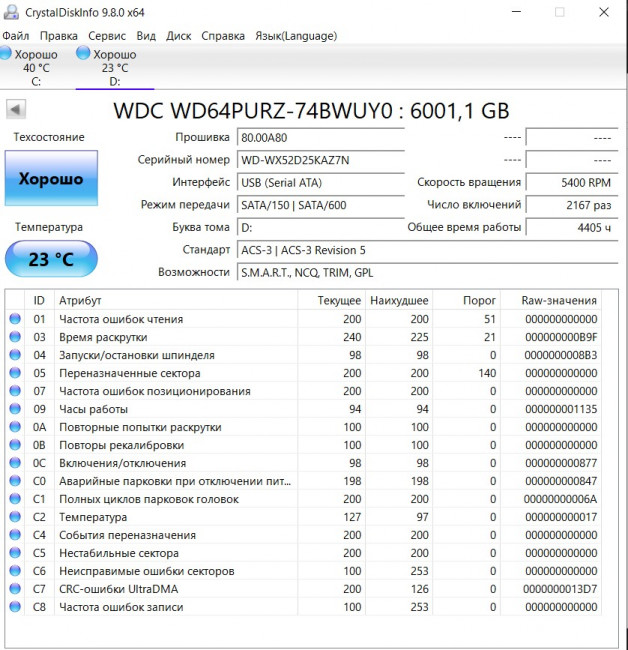Click the previous disk arrow button
This screenshot has height=650, width=628.
tap(16, 109)
